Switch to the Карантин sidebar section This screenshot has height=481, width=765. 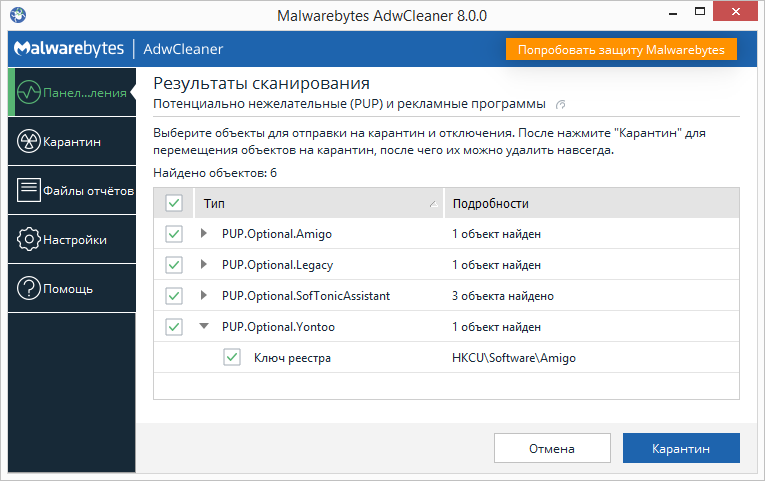coord(72,142)
